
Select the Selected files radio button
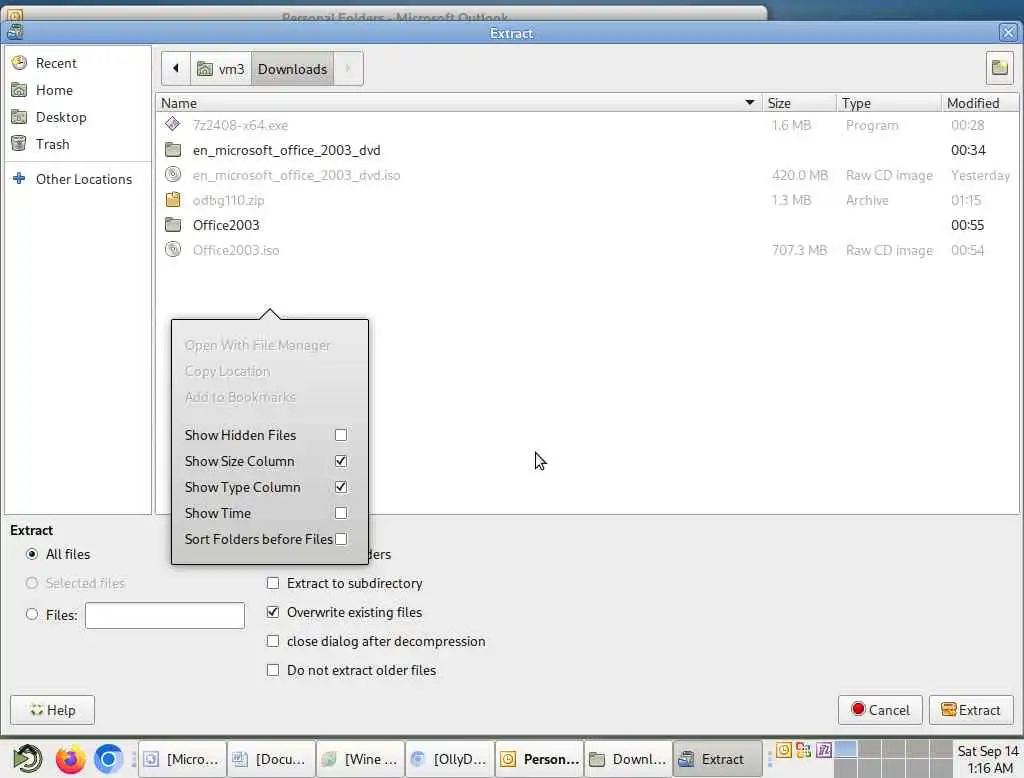coord(31,583)
